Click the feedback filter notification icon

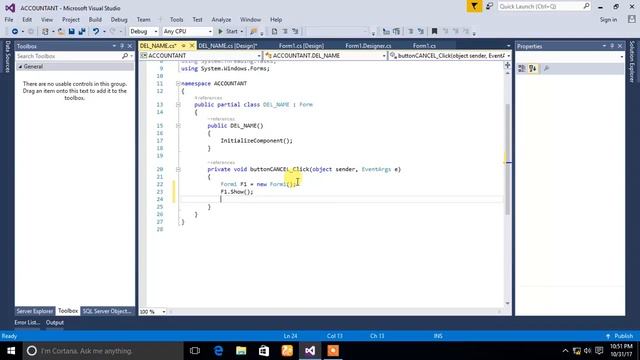(474, 7)
